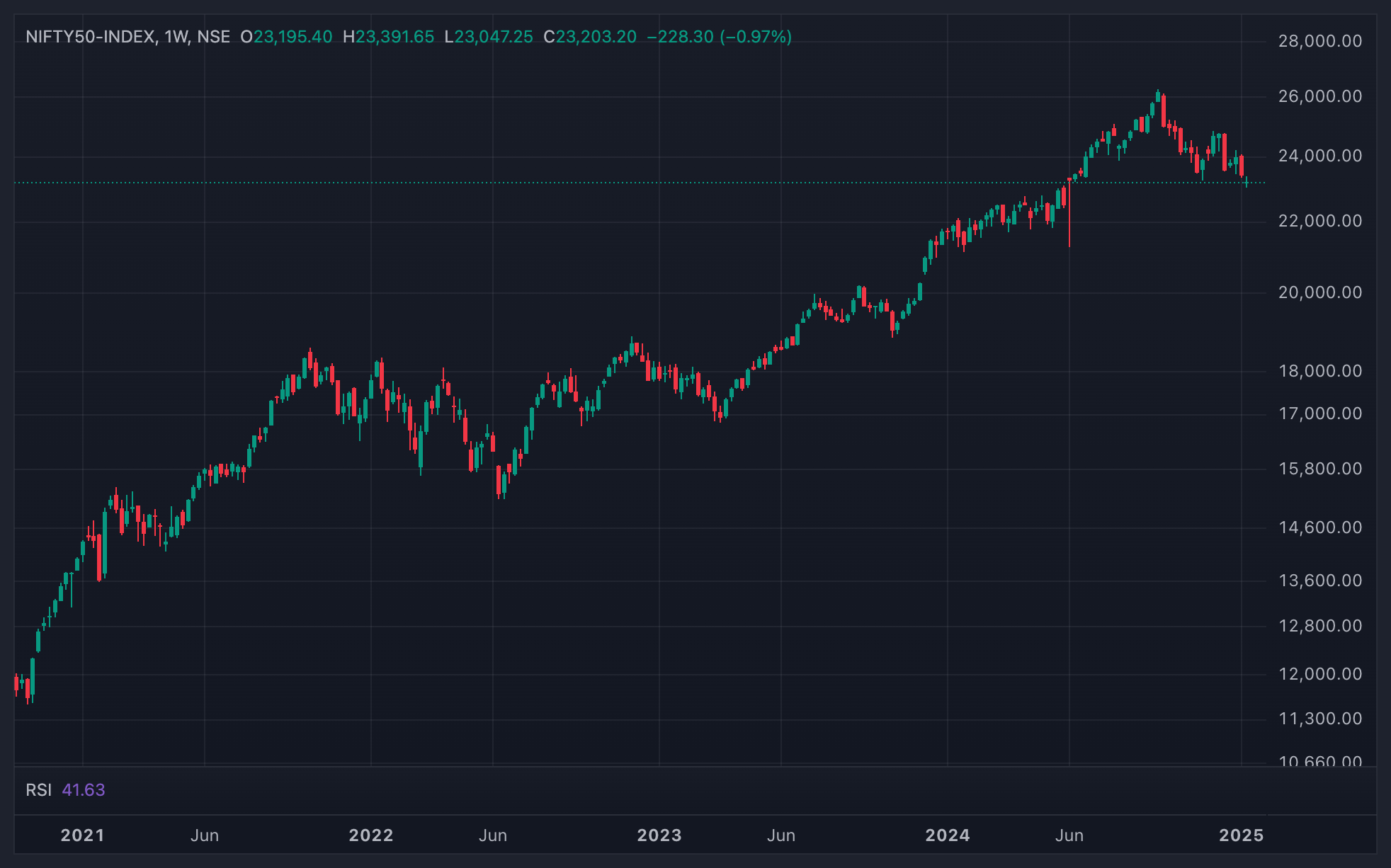
Task: Click the 12,000.00 price axis label
Action: click(1320, 674)
